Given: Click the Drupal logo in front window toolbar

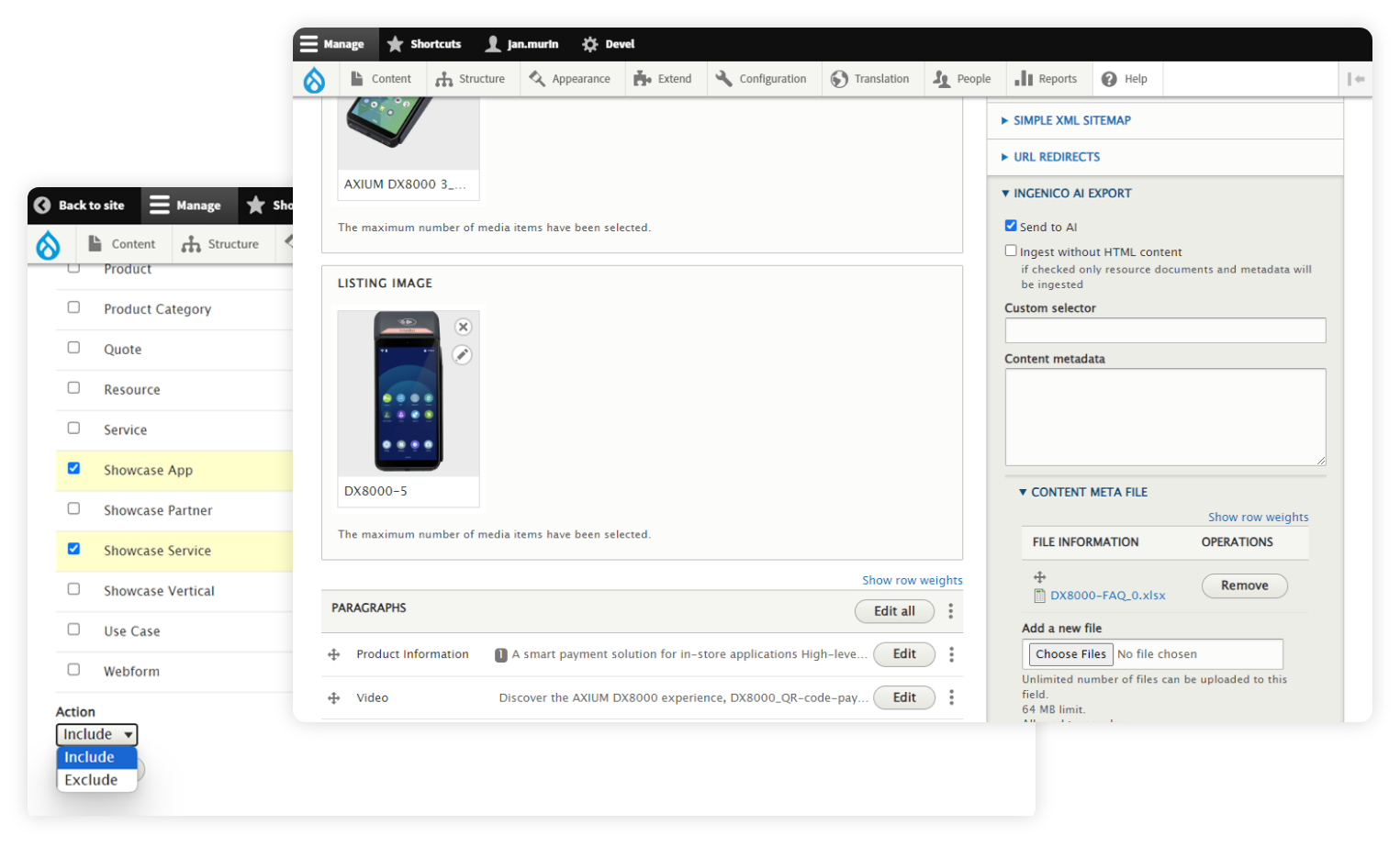Looking at the screenshot, I should coord(314,80).
